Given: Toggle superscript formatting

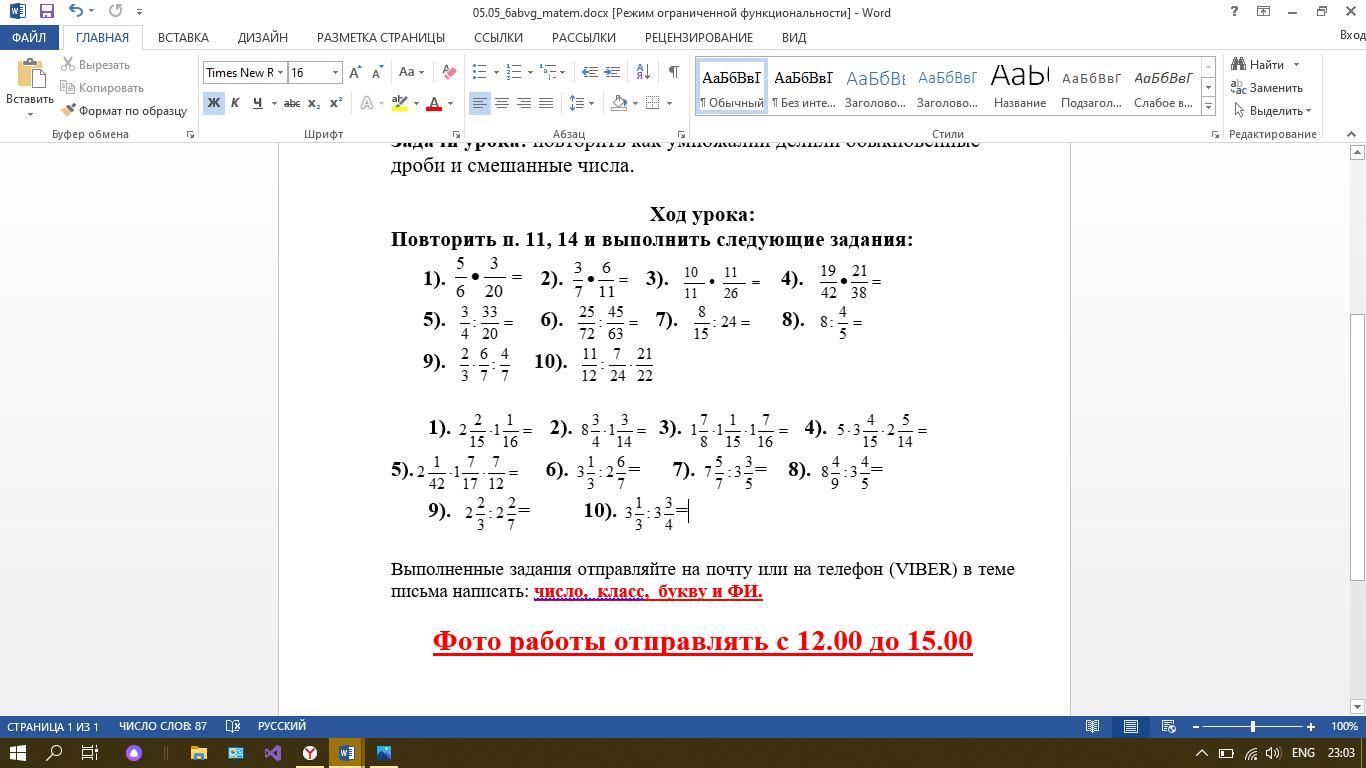Looking at the screenshot, I should click(x=336, y=103).
